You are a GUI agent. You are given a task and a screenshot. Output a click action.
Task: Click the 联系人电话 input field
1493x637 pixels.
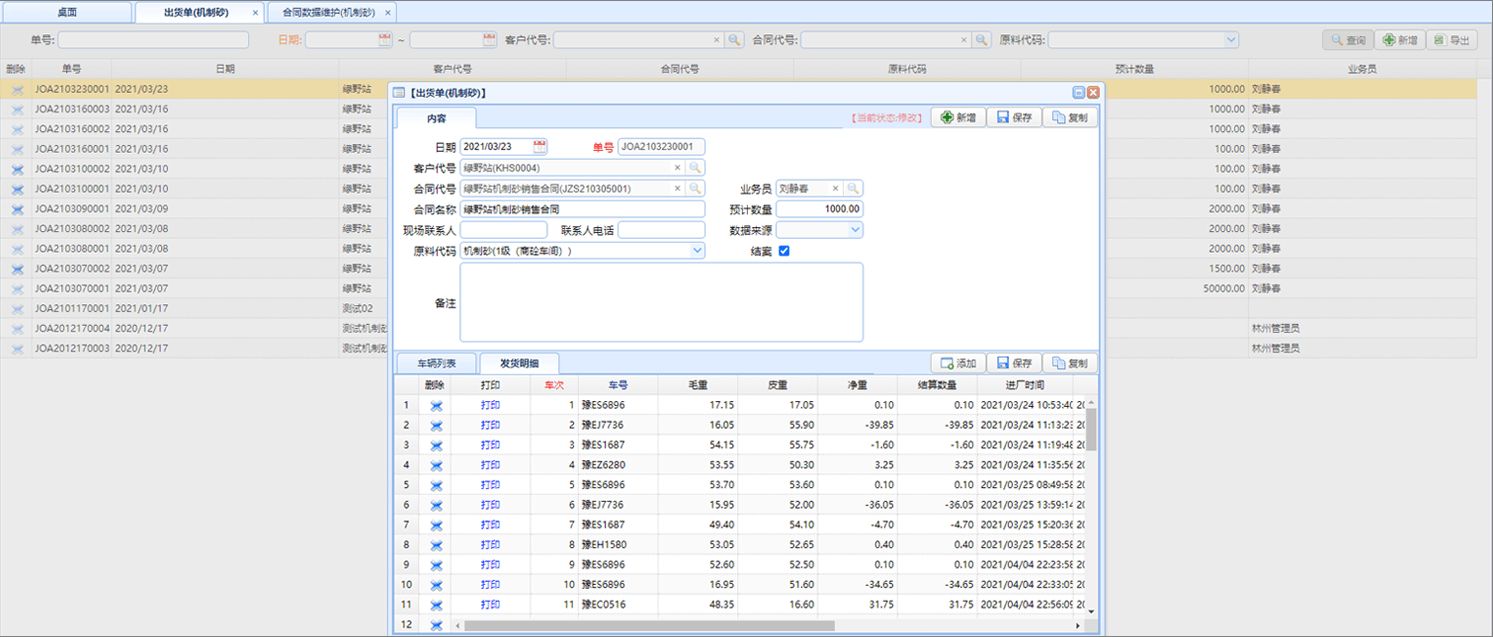661,230
